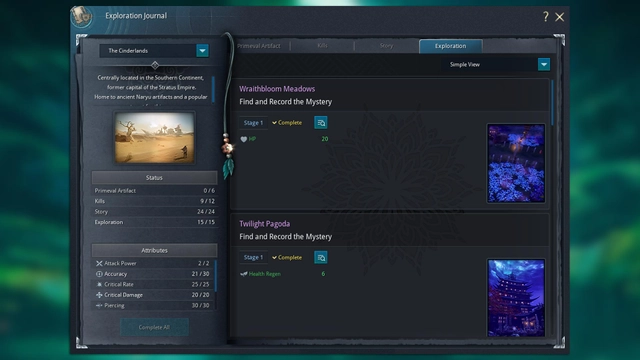Open the help question mark icon
The image size is (640, 360).
coord(546,16)
